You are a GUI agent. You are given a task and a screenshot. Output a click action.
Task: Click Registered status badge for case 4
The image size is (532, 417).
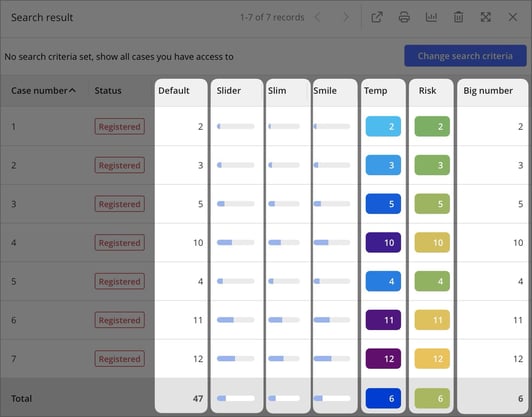pos(120,243)
